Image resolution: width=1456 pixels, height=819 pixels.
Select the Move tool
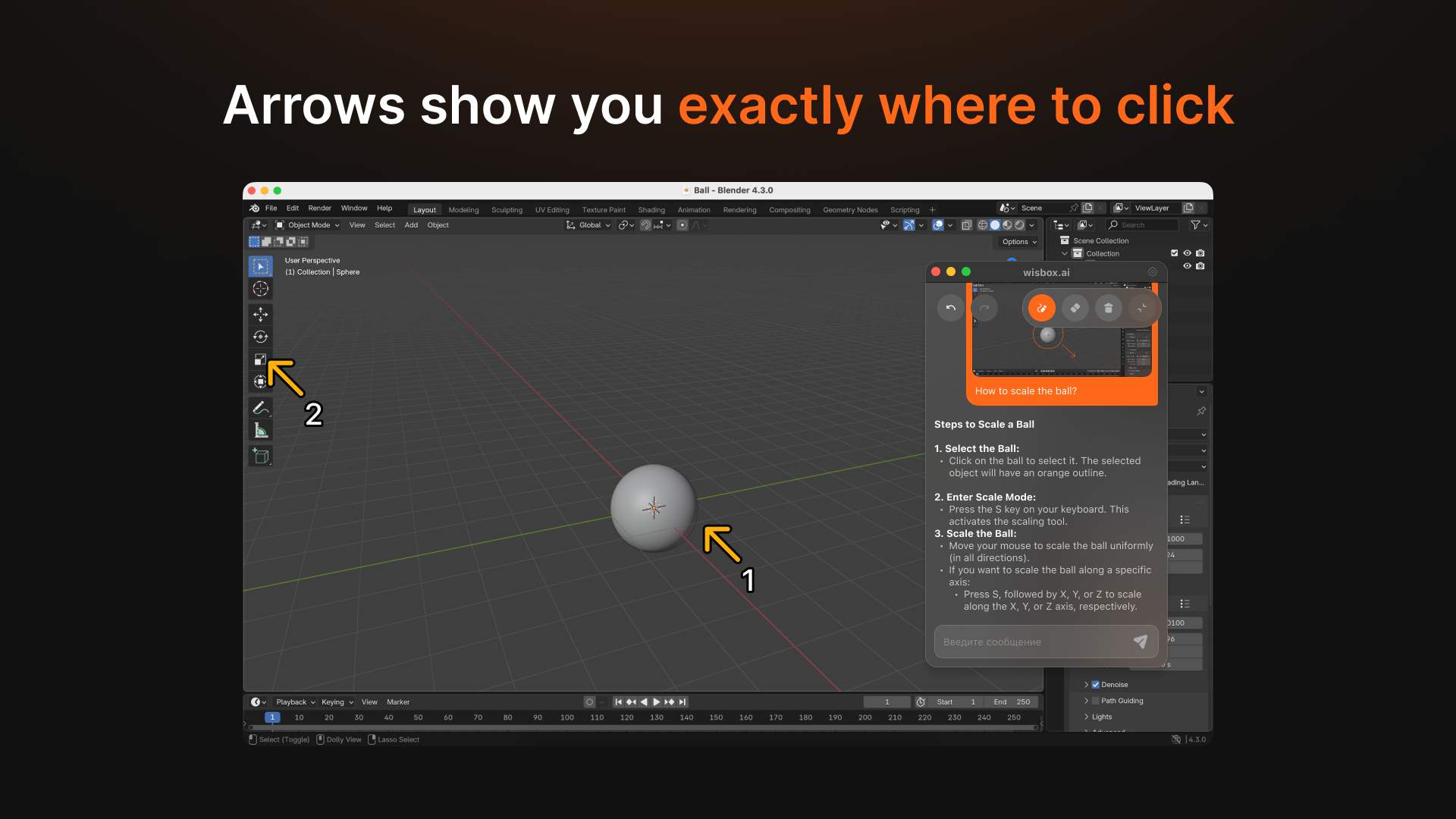coord(260,314)
